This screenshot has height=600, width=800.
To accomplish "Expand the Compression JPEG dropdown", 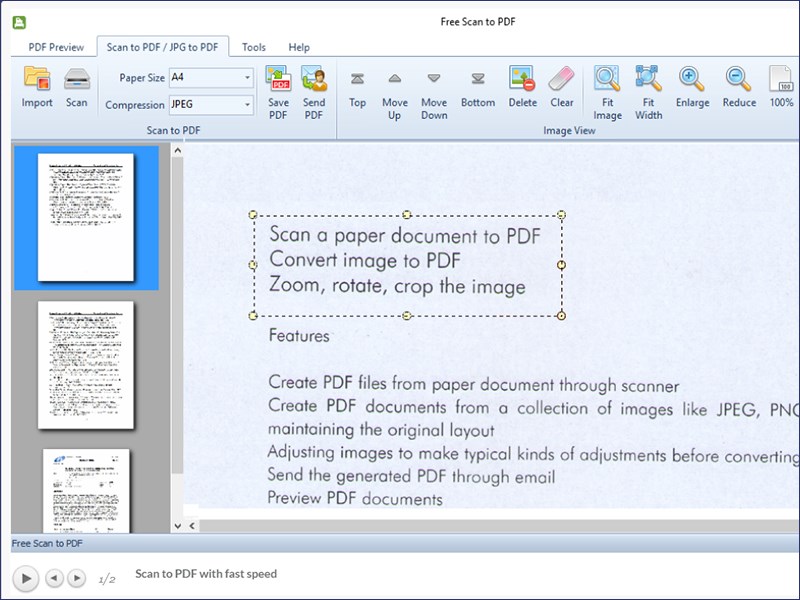I will [248, 105].
